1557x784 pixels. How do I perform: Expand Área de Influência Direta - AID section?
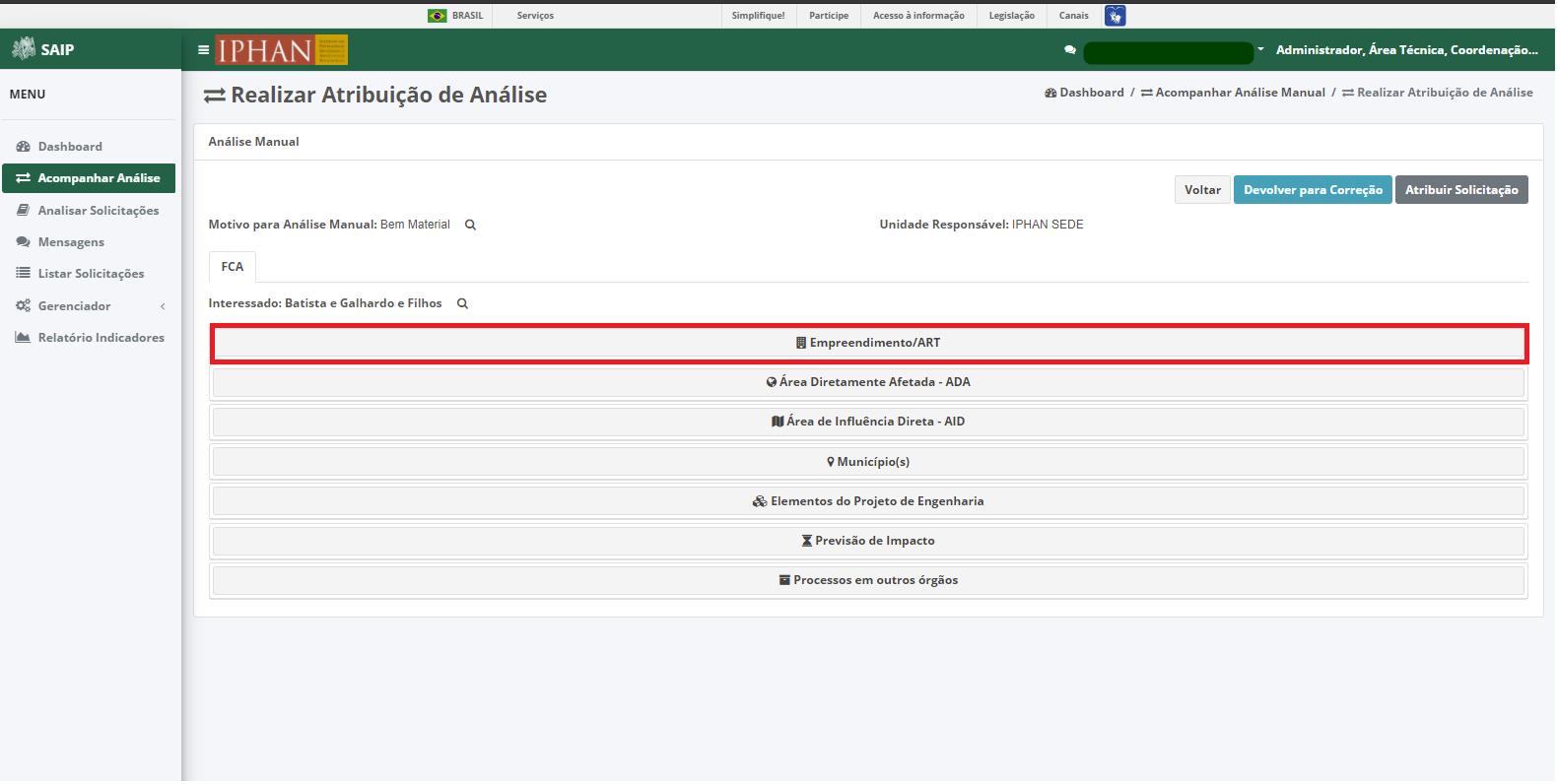pos(869,422)
